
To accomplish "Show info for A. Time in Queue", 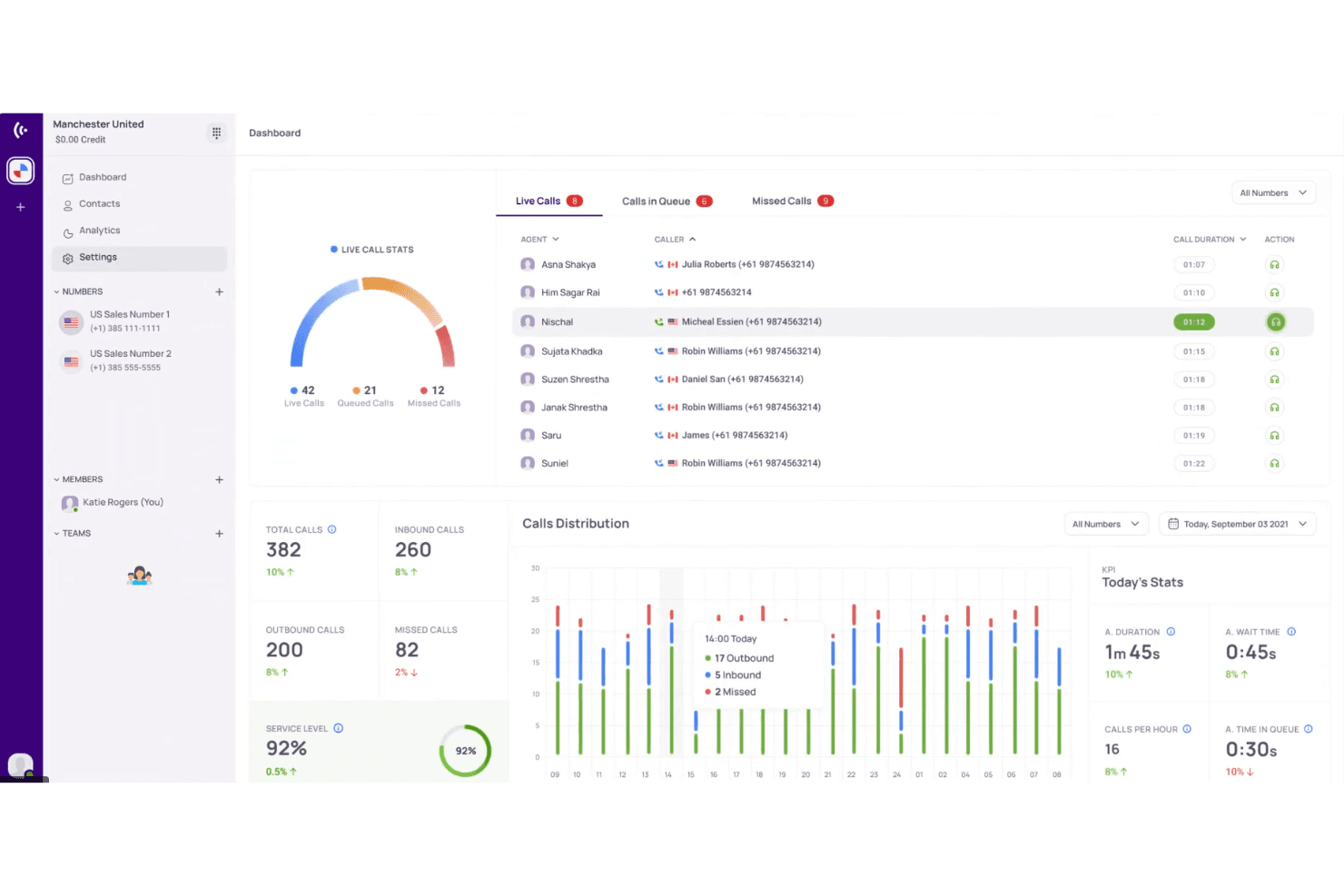I will (1308, 729).
